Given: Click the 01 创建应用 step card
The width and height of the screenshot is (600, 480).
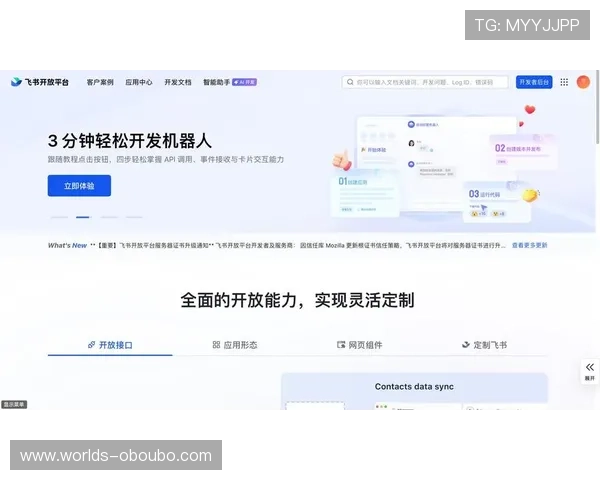Looking at the screenshot, I should pos(364,194).
